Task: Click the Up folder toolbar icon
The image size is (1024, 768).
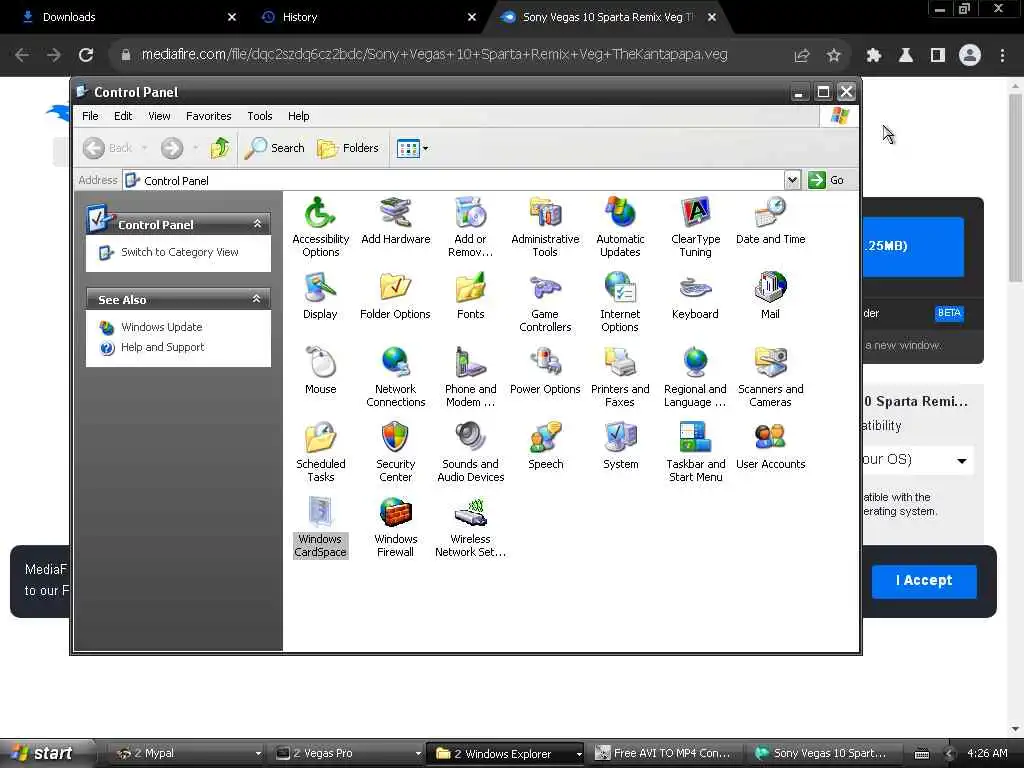Action: pyautogui.click(x=219, y=148)
